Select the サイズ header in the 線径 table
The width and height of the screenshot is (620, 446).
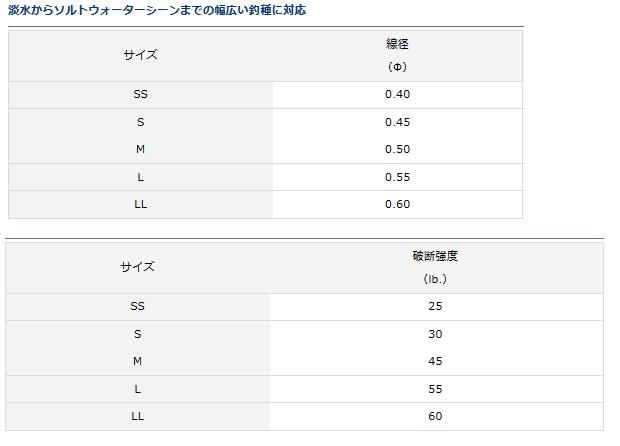pyautogui.click(x=140, y=55)
